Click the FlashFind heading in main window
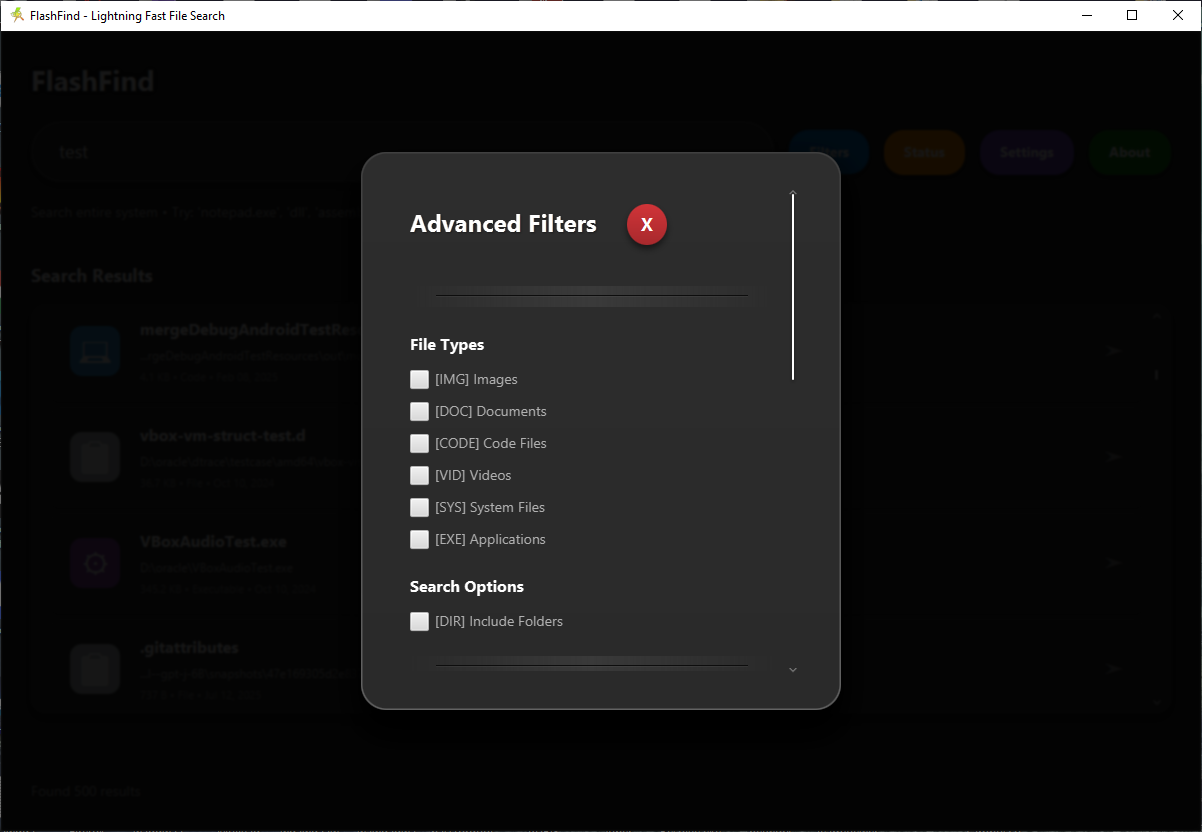 click(93, 81)
